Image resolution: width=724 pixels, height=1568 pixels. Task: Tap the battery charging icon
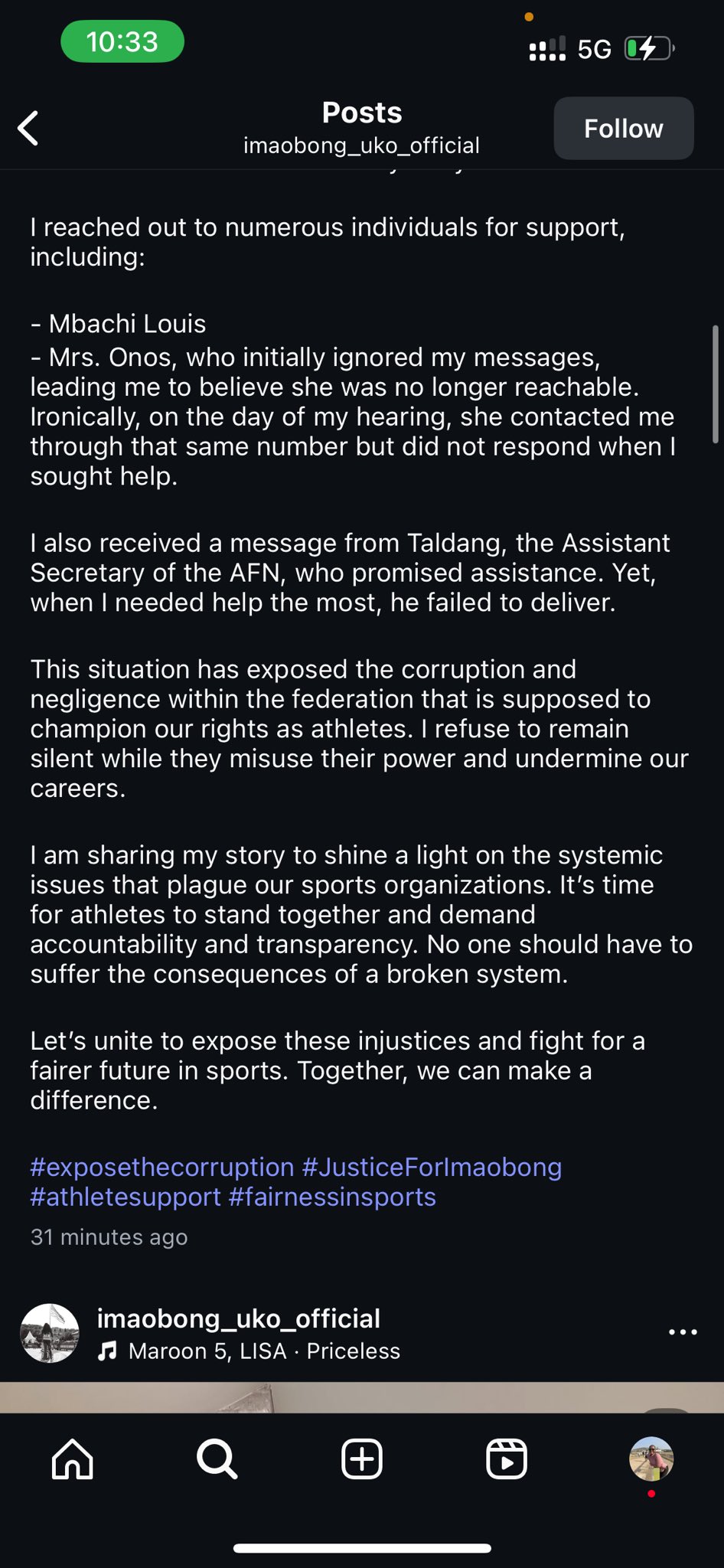pos(648,49)
